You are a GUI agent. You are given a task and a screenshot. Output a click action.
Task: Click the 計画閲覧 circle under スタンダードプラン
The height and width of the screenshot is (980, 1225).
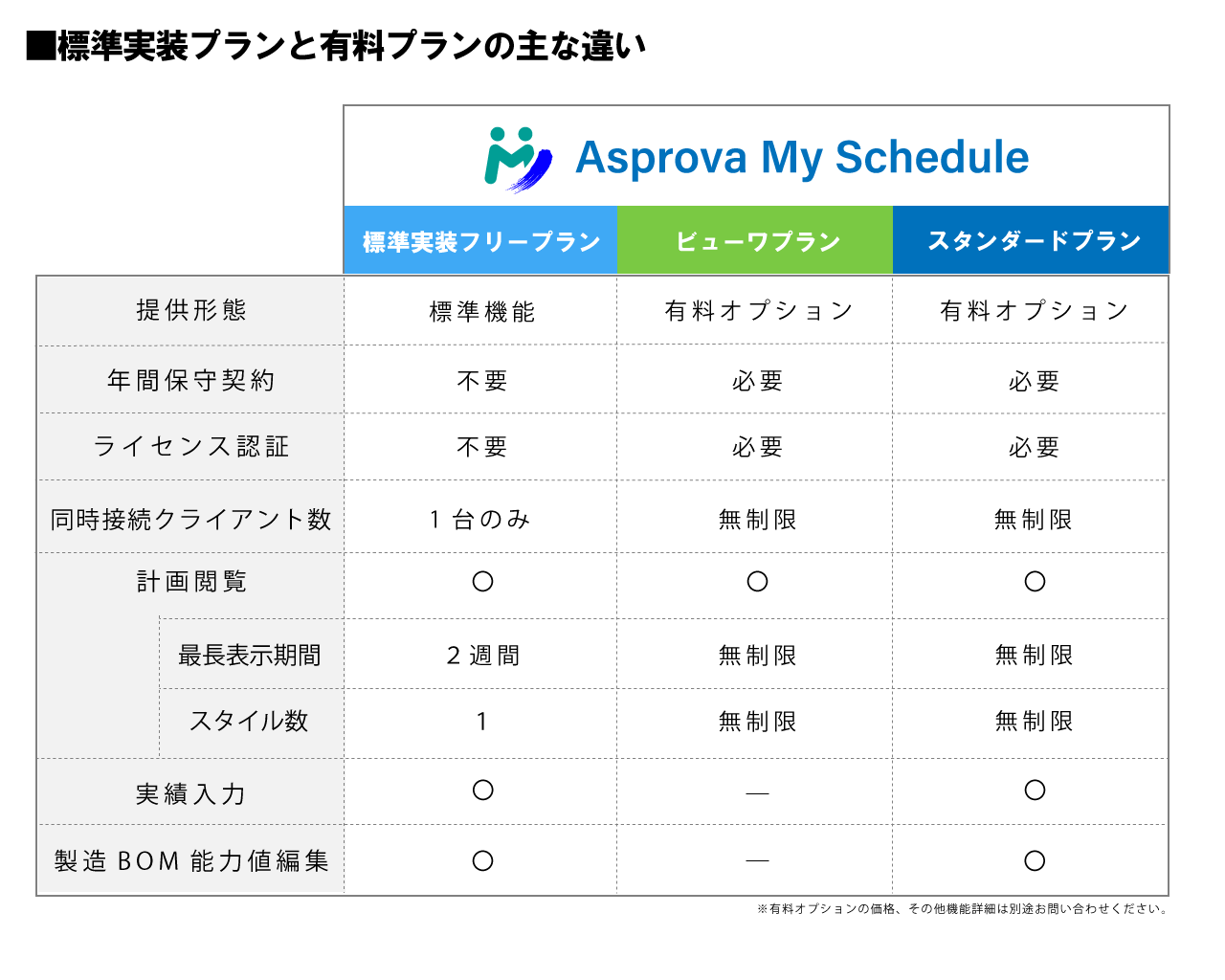click(1035, 582)
